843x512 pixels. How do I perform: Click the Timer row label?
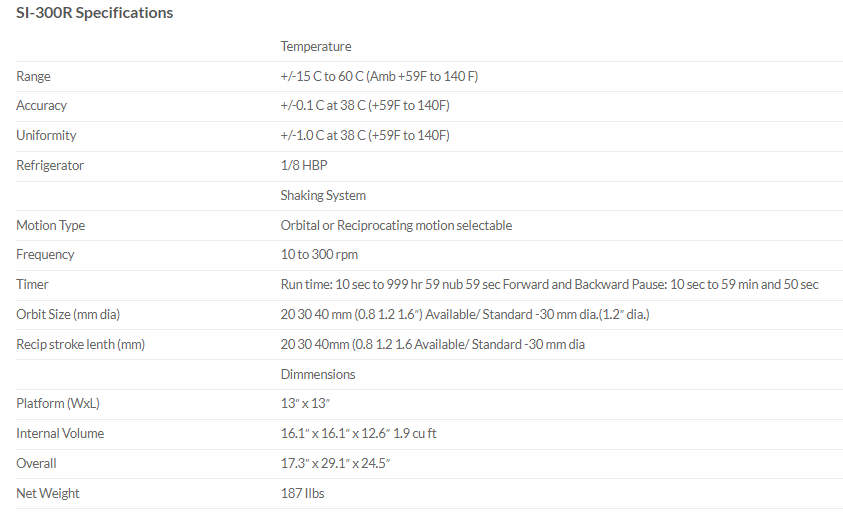32,285
